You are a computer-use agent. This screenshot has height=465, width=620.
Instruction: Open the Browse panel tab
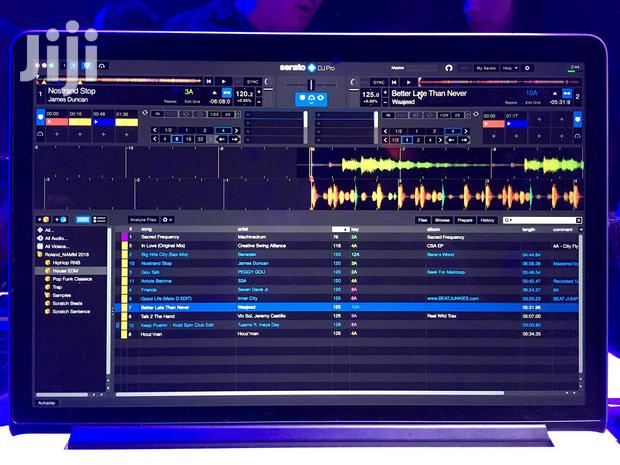click(x=442, y=220)
